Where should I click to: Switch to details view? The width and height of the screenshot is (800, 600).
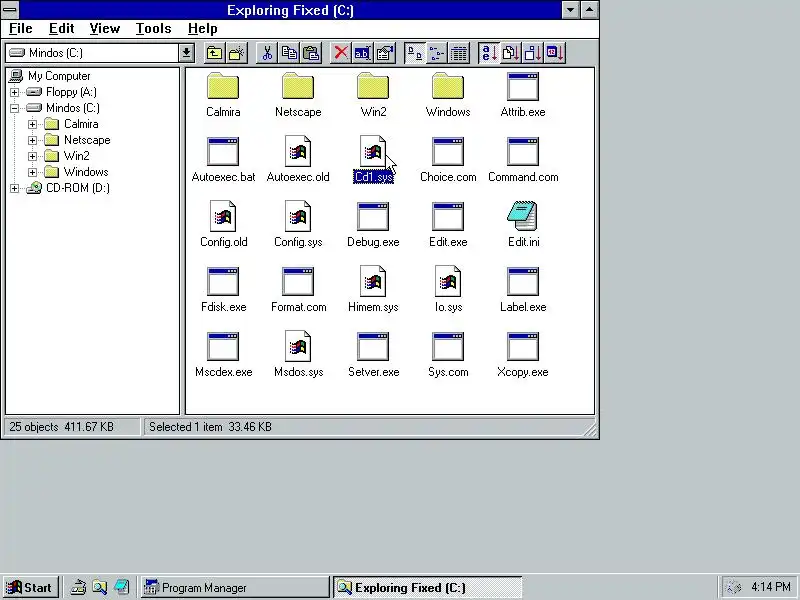pyautogui.click(x=459, y=53)
